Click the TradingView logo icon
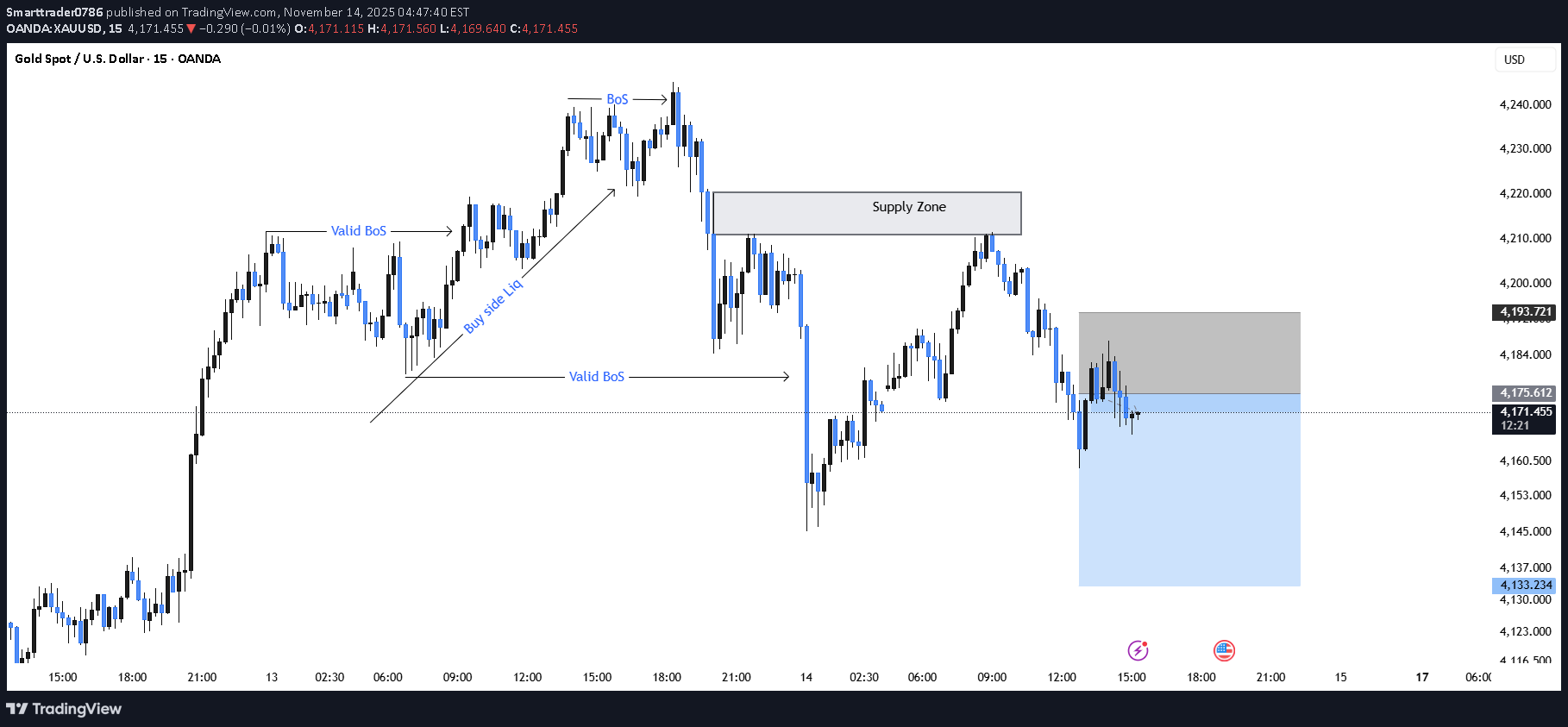Image resolution: width=1568 pixels, height=727 pixels. (x=16, y=709)
